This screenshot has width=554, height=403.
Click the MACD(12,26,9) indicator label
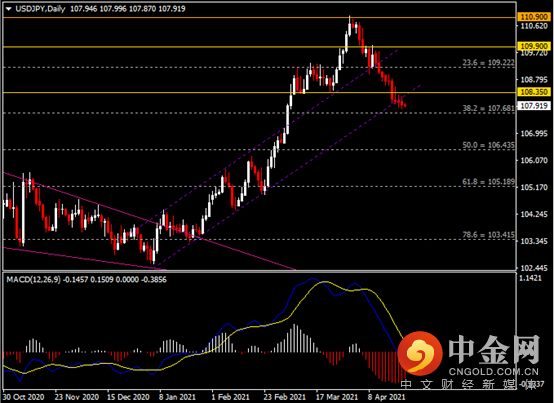pyautogui.click(x=34, y=280)
